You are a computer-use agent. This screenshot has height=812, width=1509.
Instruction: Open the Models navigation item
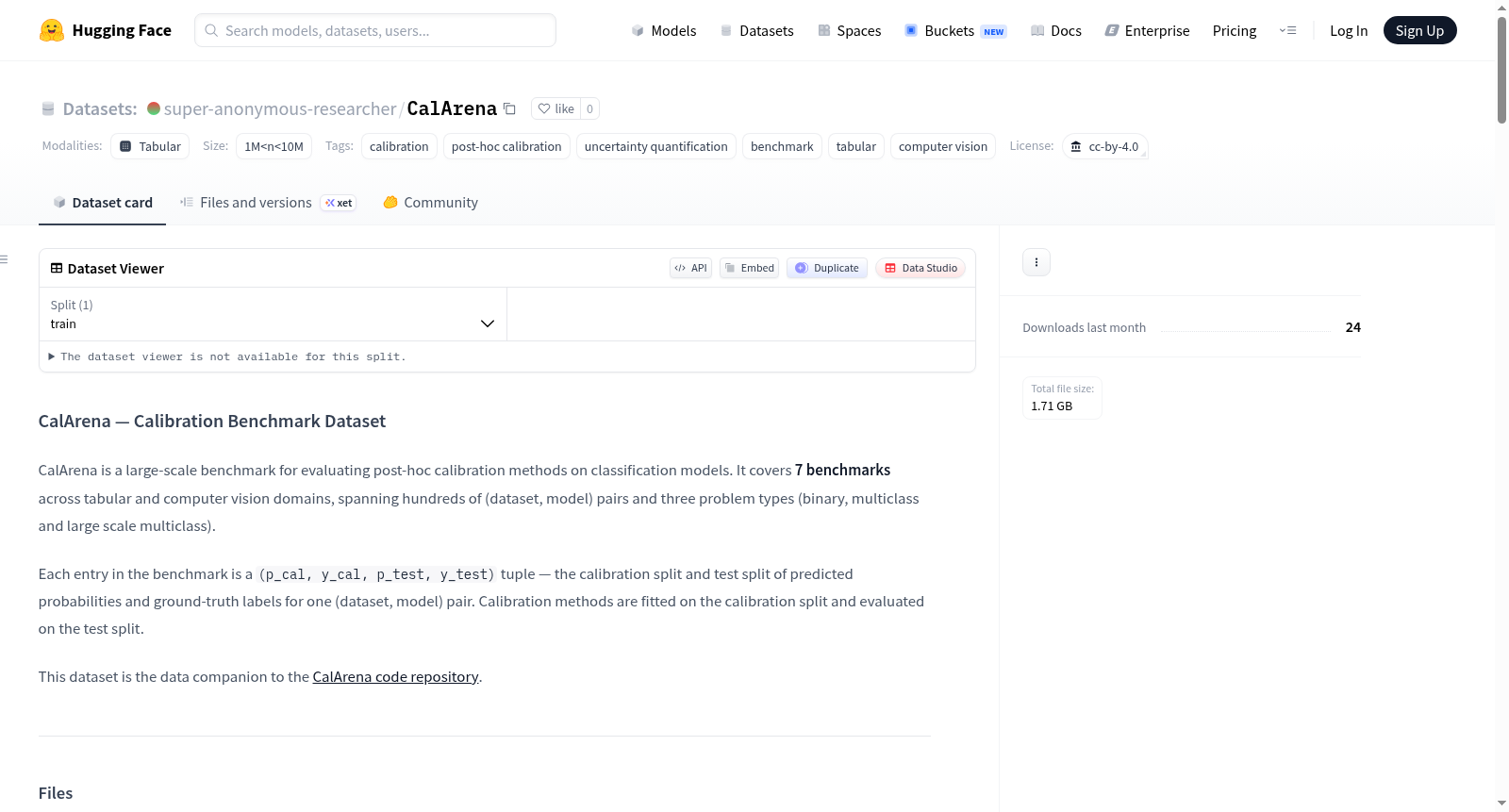664,30
